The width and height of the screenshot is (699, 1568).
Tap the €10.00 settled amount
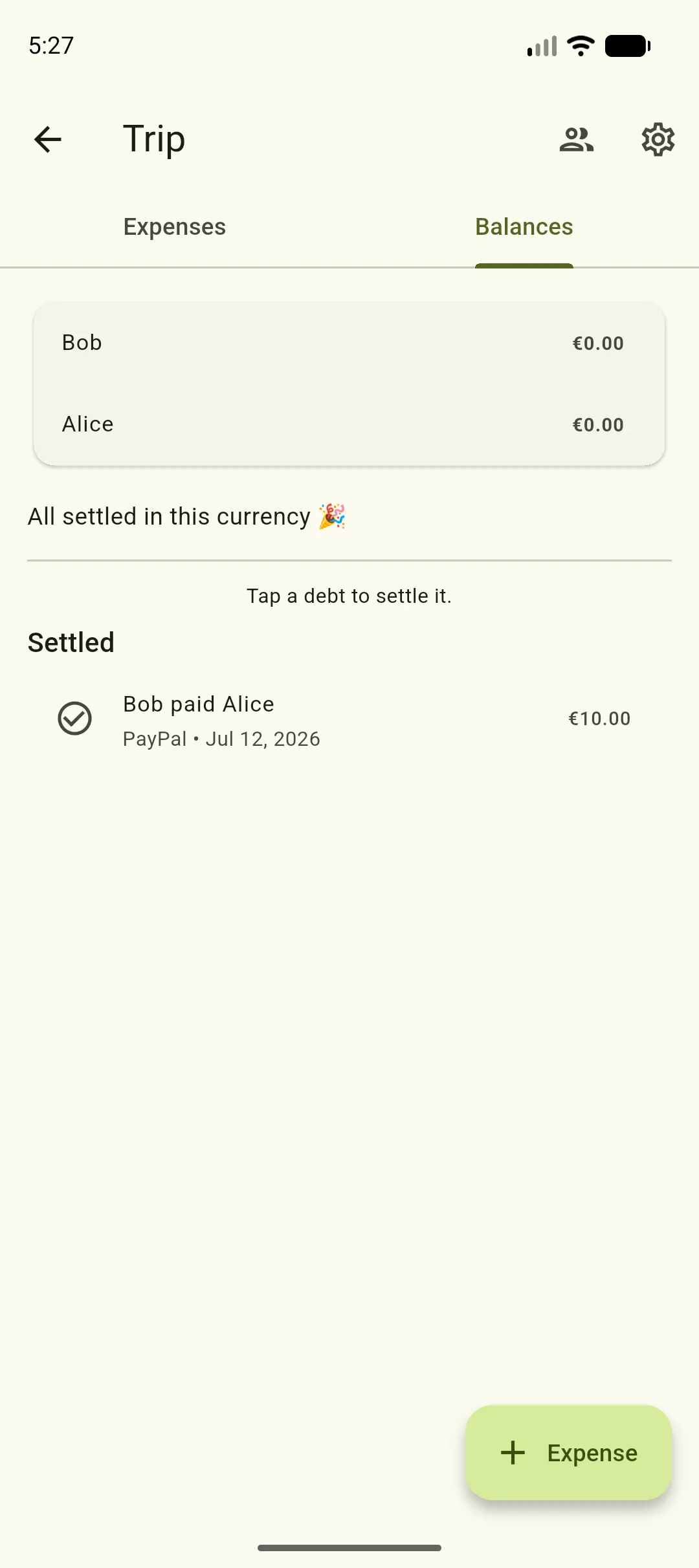tap(599, 719)
